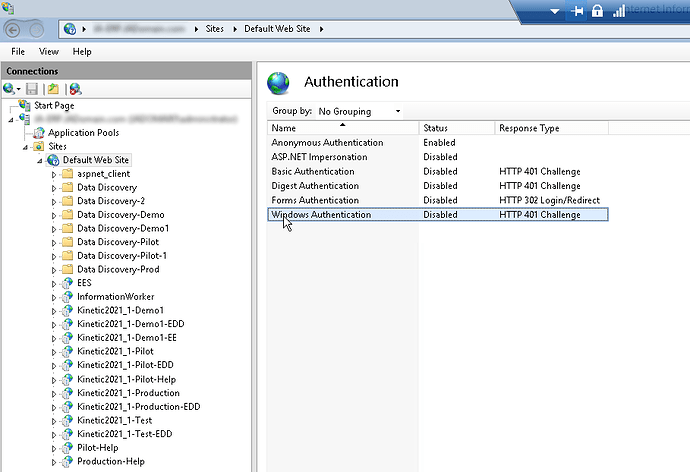Expand the Data Discovery-Demo node
Viewport: 690px width, 472px height.
[54, 215]
